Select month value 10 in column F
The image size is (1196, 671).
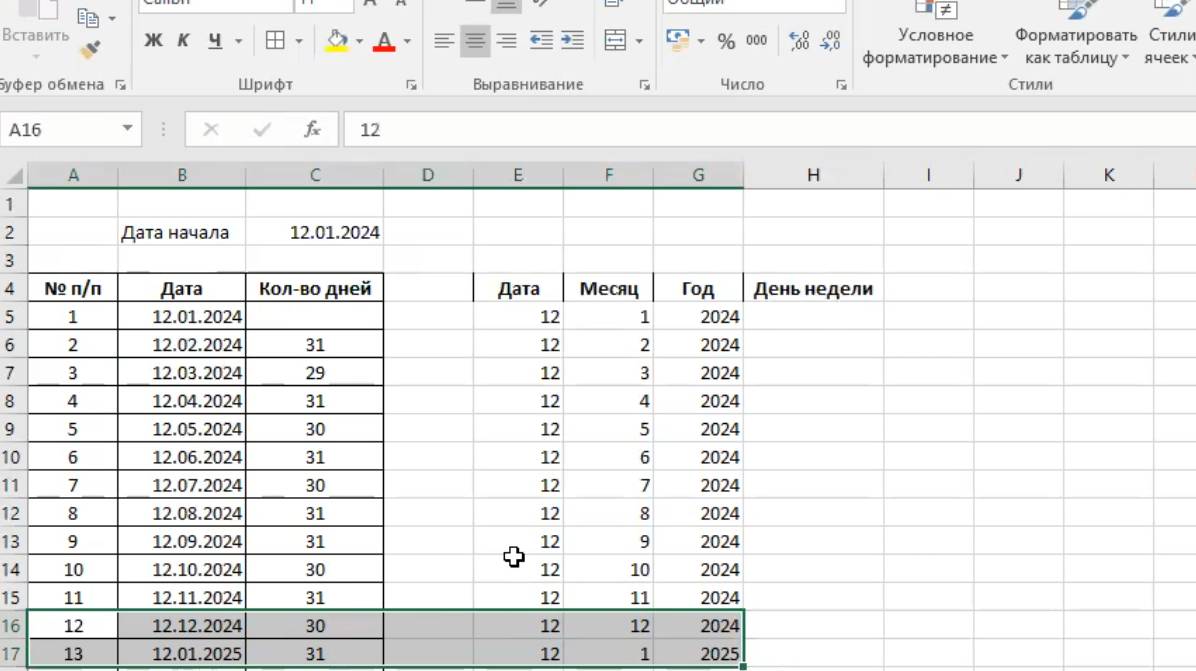(x=608, y=570)
